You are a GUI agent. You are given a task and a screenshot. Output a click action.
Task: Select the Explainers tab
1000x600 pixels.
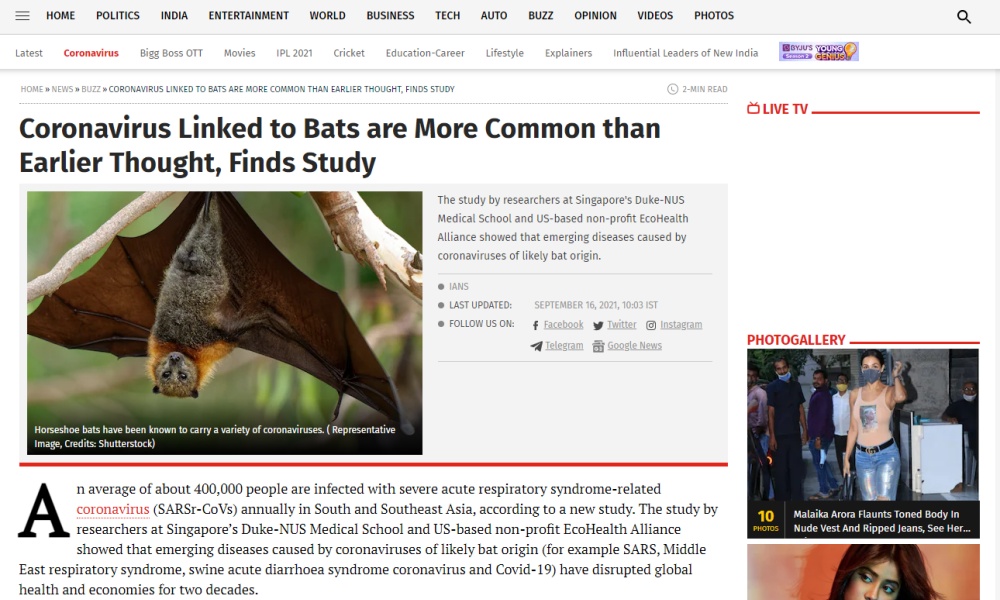[x=568, y=53]
